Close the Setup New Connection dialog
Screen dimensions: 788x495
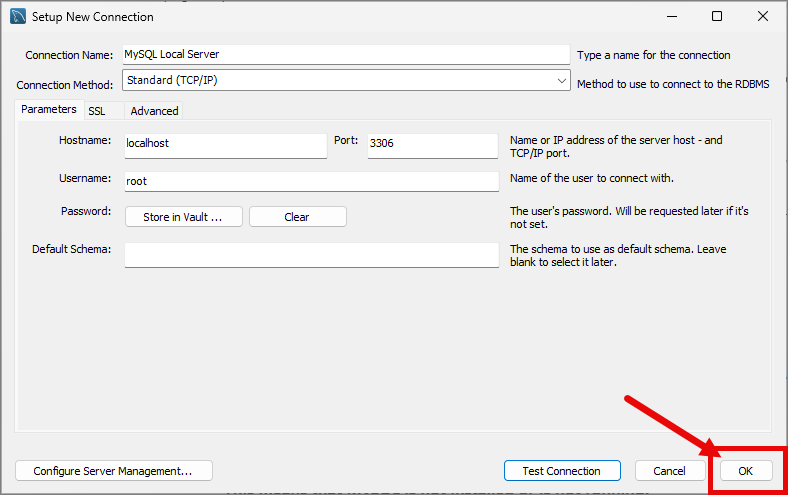pos(763,17)
